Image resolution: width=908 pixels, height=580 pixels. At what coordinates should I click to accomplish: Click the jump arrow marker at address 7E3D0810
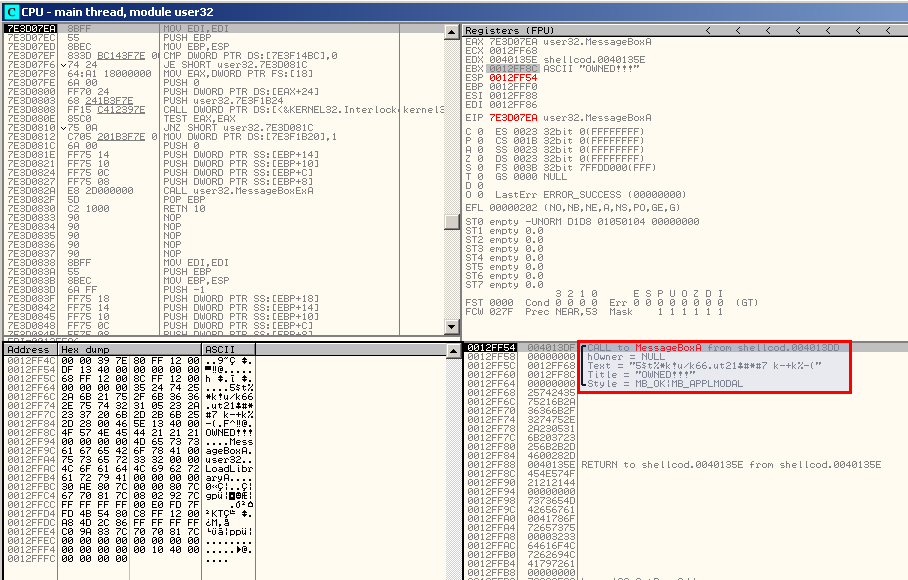63,128
